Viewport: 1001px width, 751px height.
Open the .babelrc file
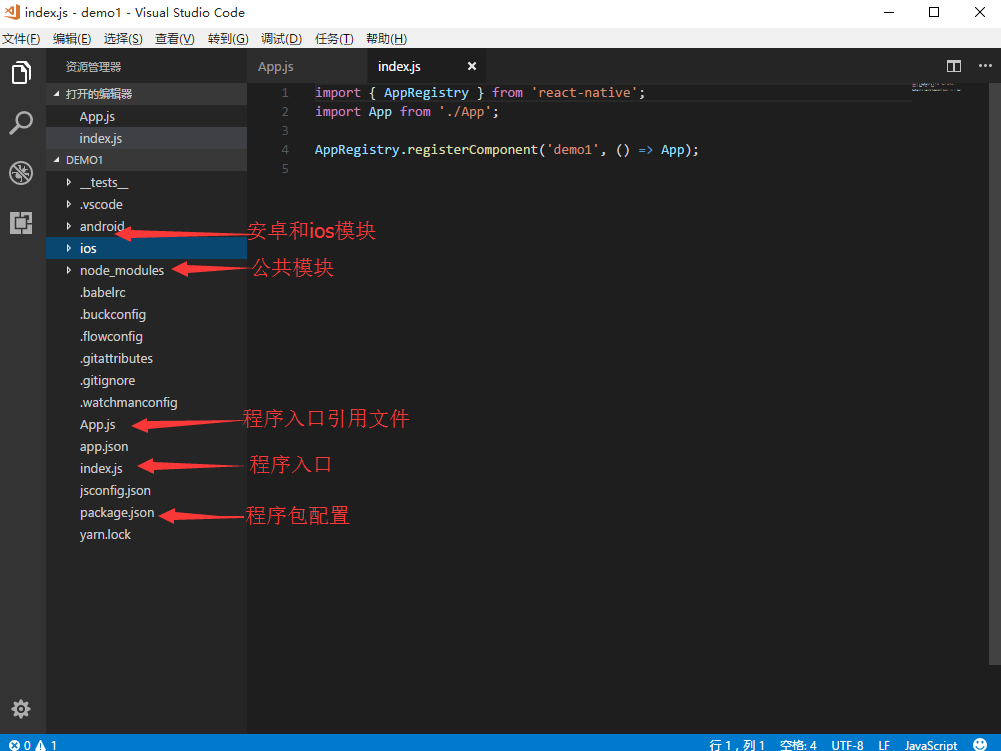point(146,292)
